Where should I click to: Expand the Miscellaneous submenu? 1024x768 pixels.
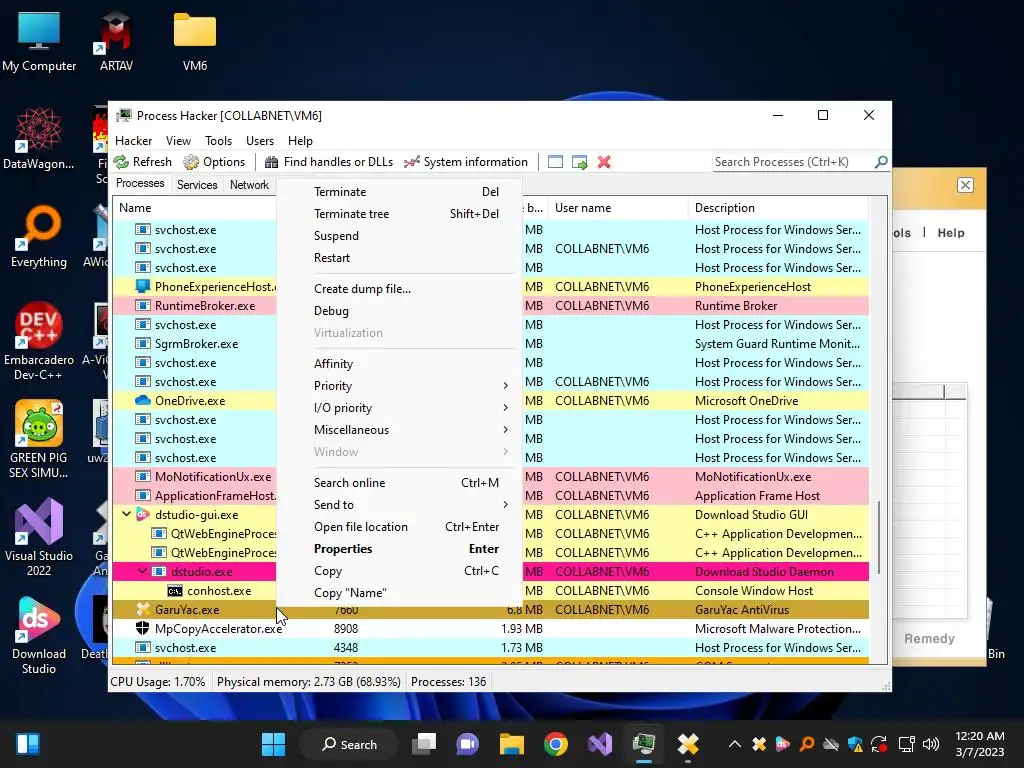click(x=411, y=430)
